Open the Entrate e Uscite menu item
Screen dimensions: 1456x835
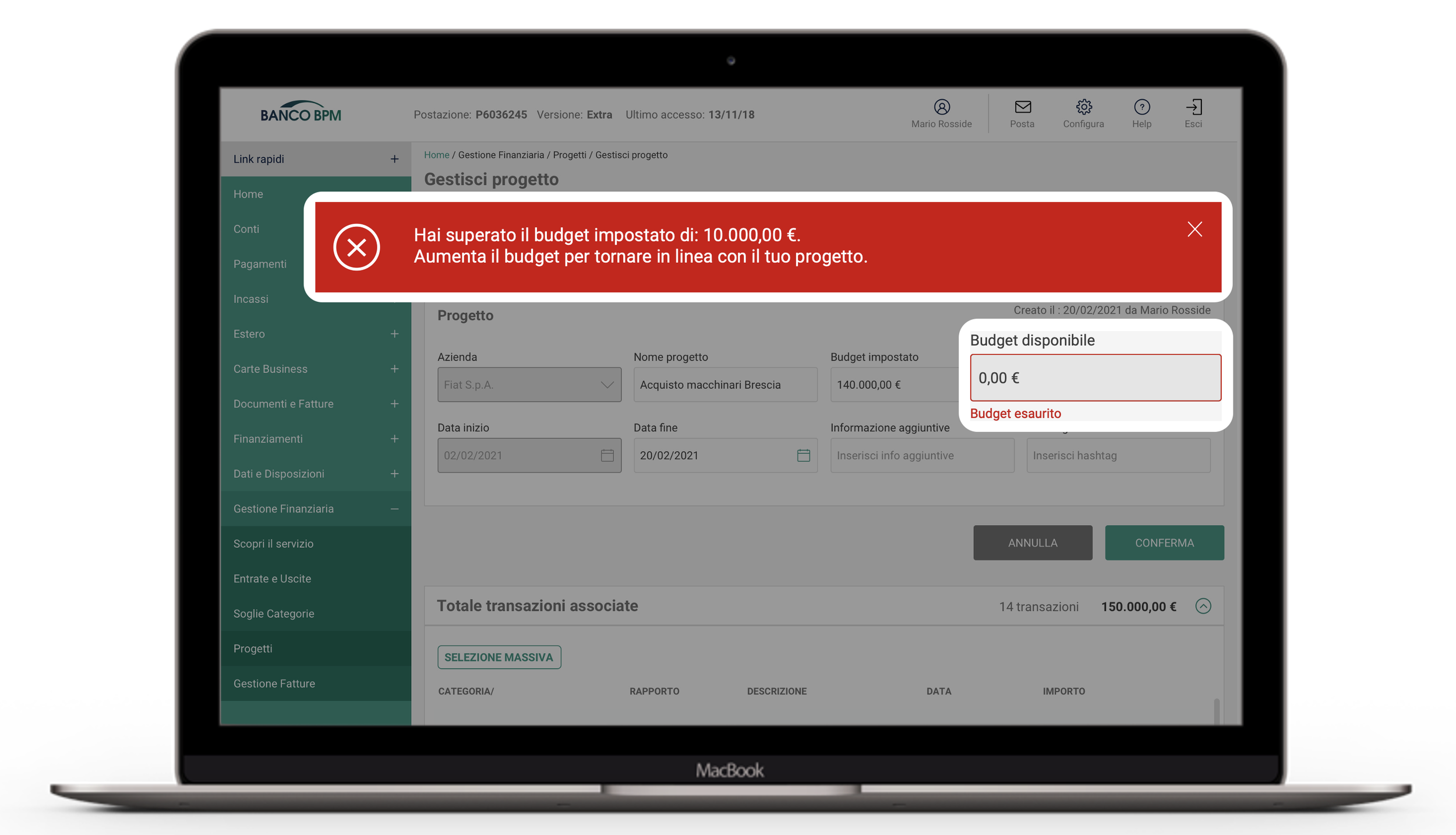(x=272, y=579)
